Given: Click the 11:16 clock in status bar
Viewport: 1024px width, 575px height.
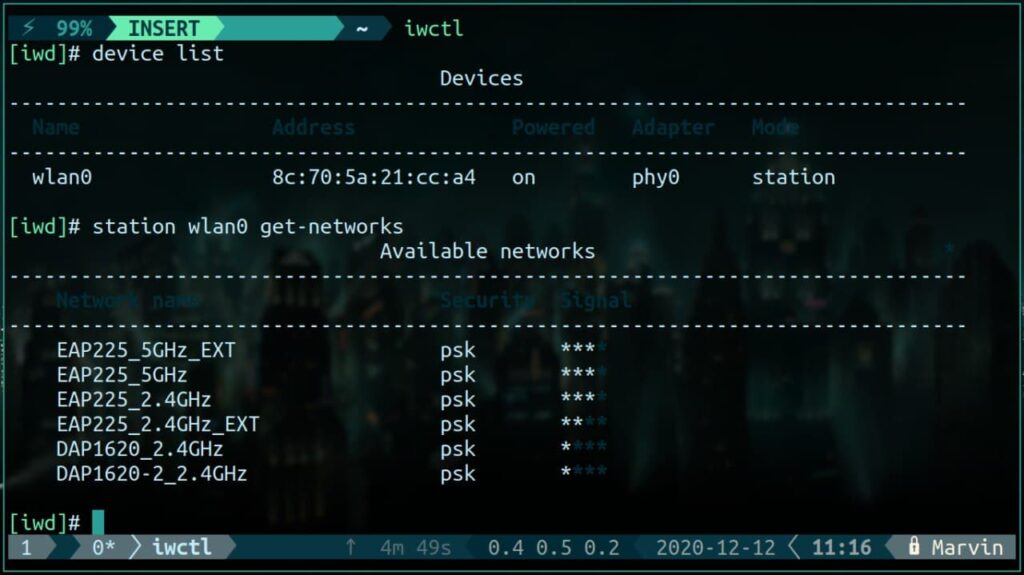Looking at the screenshot, I should [841, 547].
